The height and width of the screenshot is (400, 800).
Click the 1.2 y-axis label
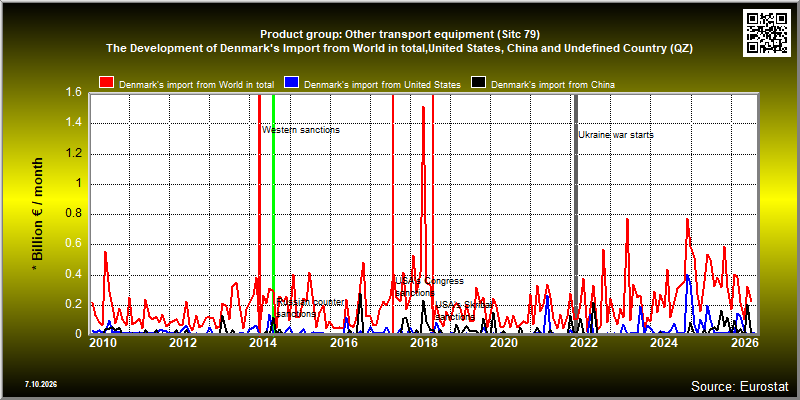[75, 154]
